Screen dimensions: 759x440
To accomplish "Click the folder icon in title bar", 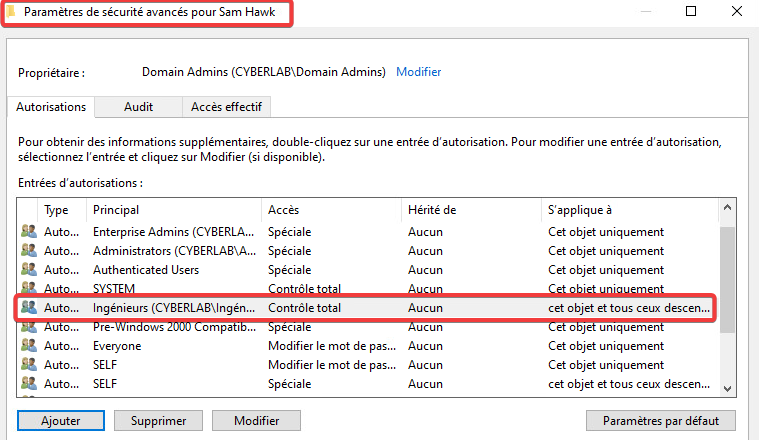I will (11, 11).
